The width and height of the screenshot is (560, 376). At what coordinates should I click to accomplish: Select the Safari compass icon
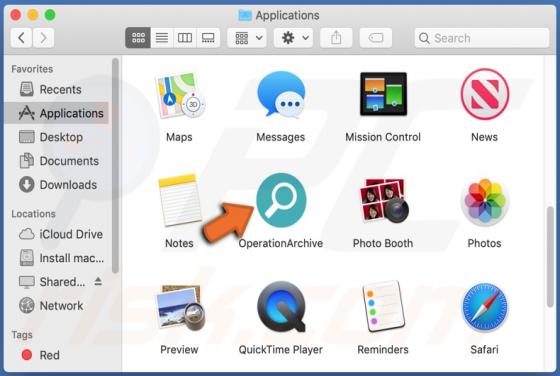485,308
